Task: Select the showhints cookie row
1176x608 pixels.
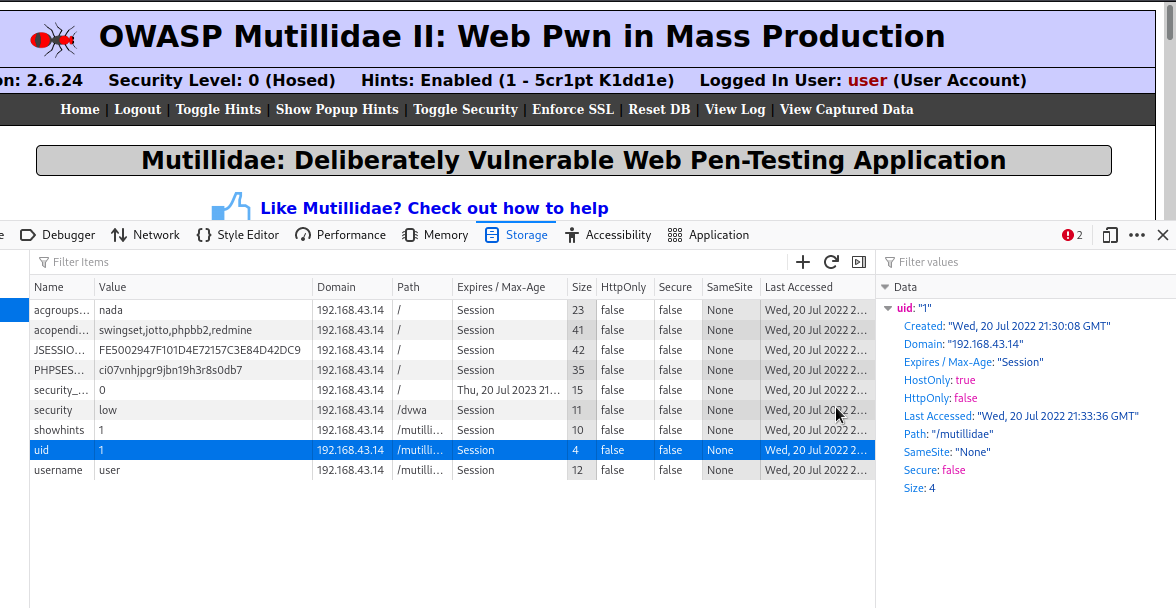Action: pyautogui.click(x=452, y=430)
